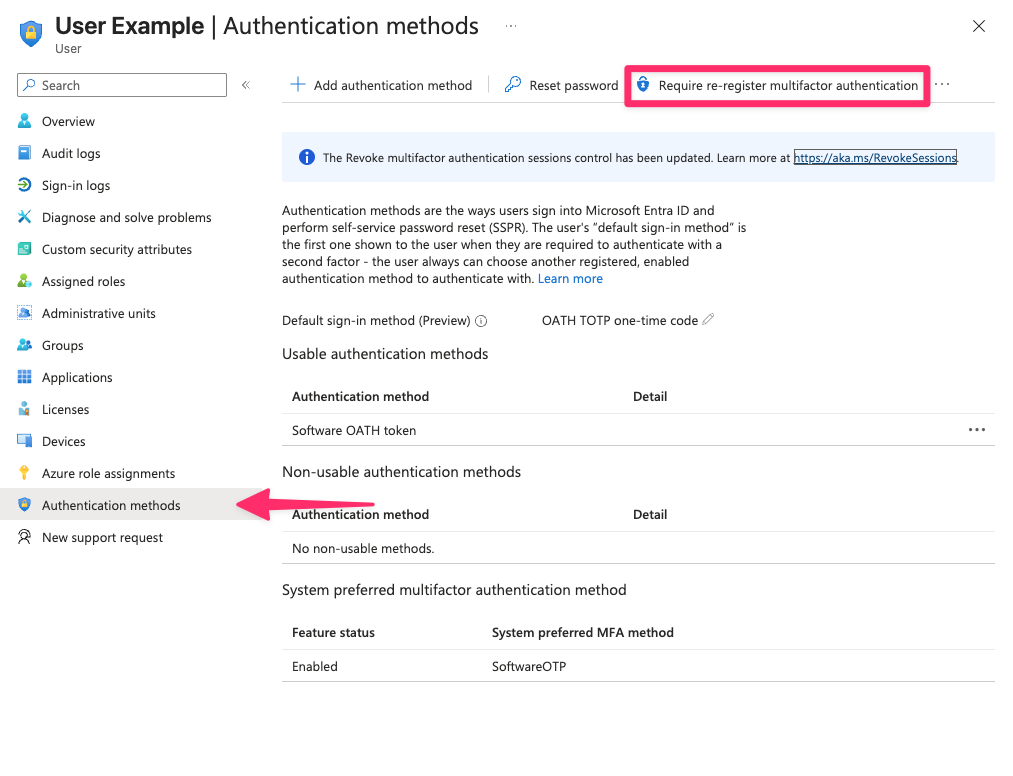Click the Devices monitor icon
The height and width of the screenshot is (776, 1013).
point(25,441)
